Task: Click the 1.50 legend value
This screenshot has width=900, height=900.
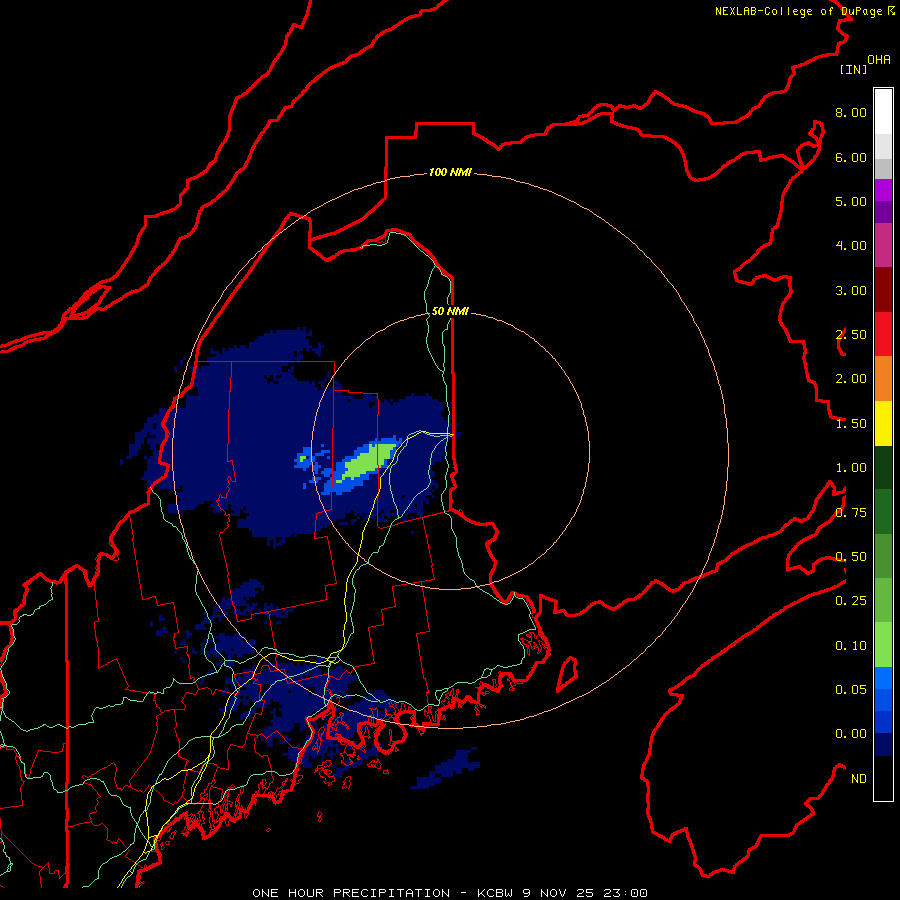Action: (851, 424)
